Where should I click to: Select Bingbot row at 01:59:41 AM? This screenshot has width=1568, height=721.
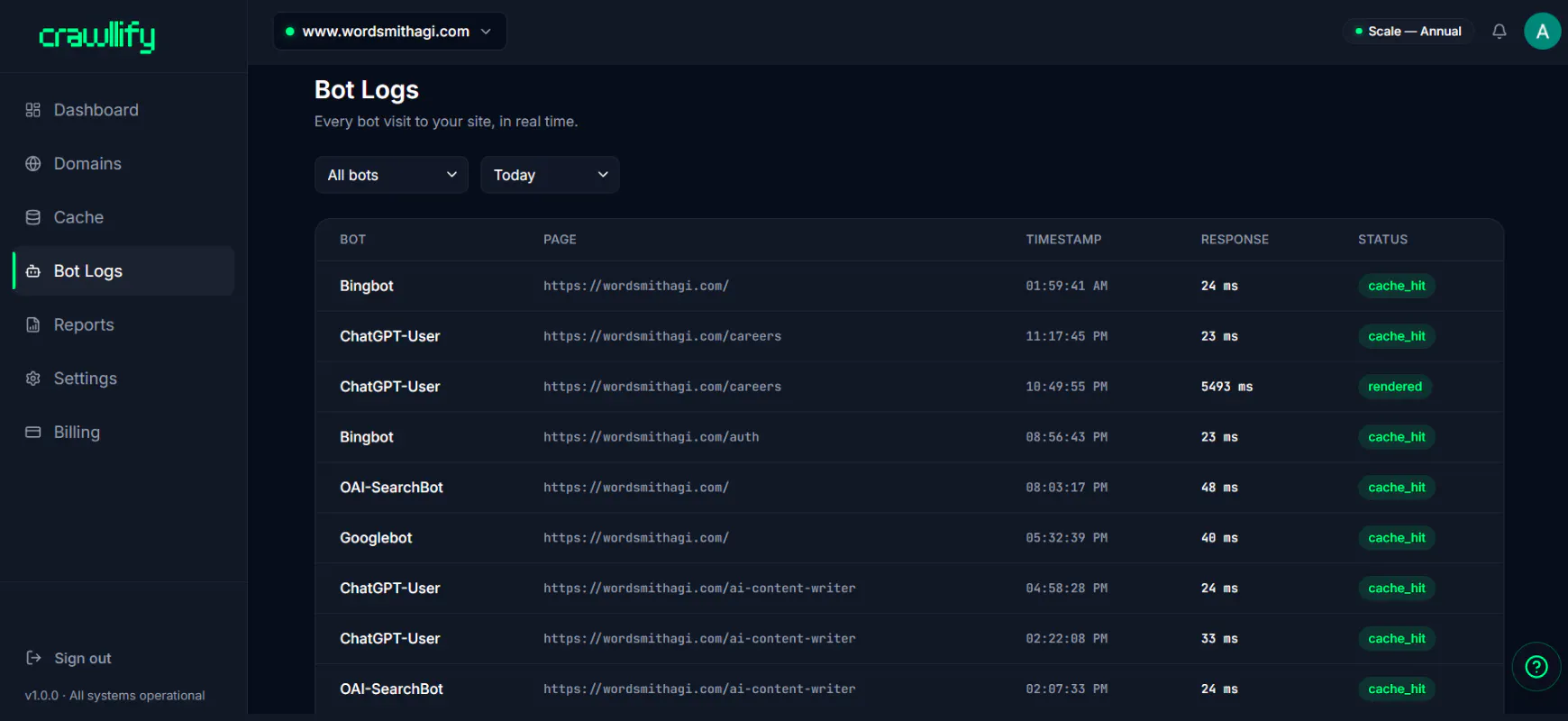[x=909, y=287]
